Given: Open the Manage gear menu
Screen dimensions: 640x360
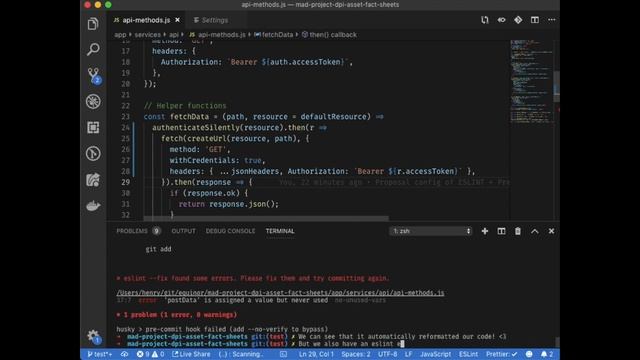Looking at the screenshot, I should click(x=93, y=336).
